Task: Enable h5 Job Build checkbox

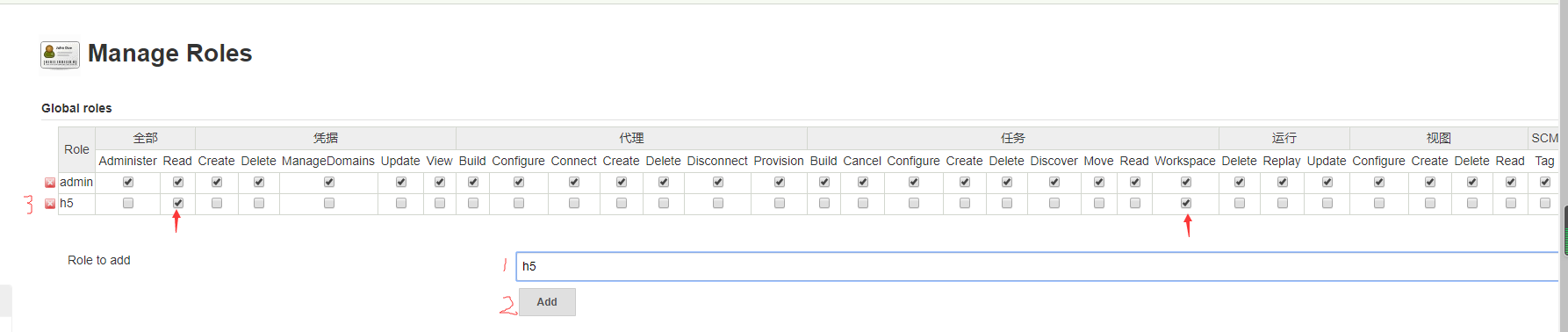Action: click(x=824, y=203)
